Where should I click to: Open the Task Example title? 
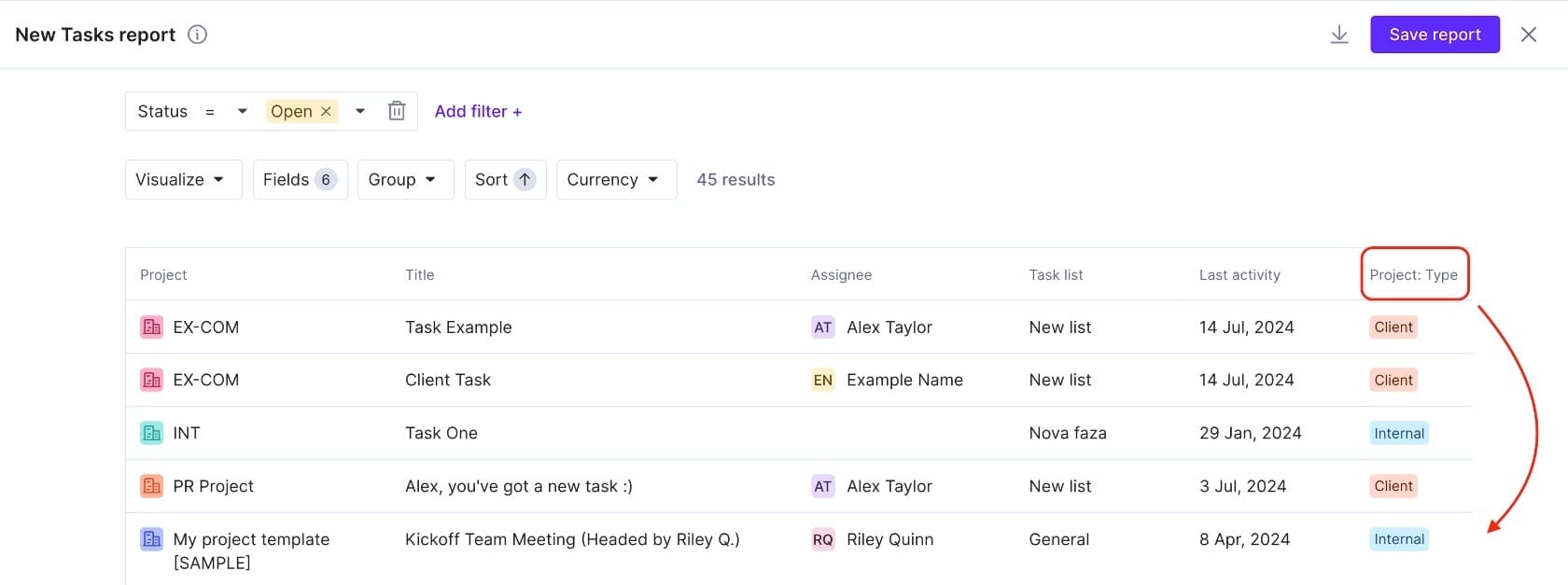458,327
